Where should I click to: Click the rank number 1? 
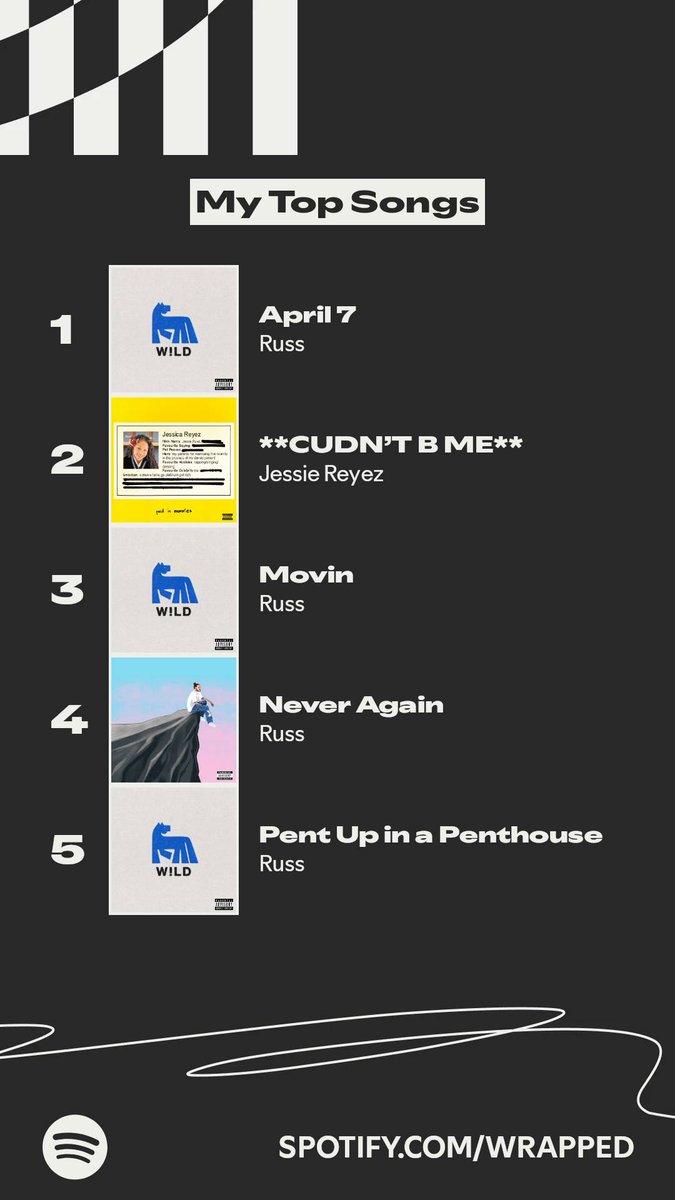(63, 330)
